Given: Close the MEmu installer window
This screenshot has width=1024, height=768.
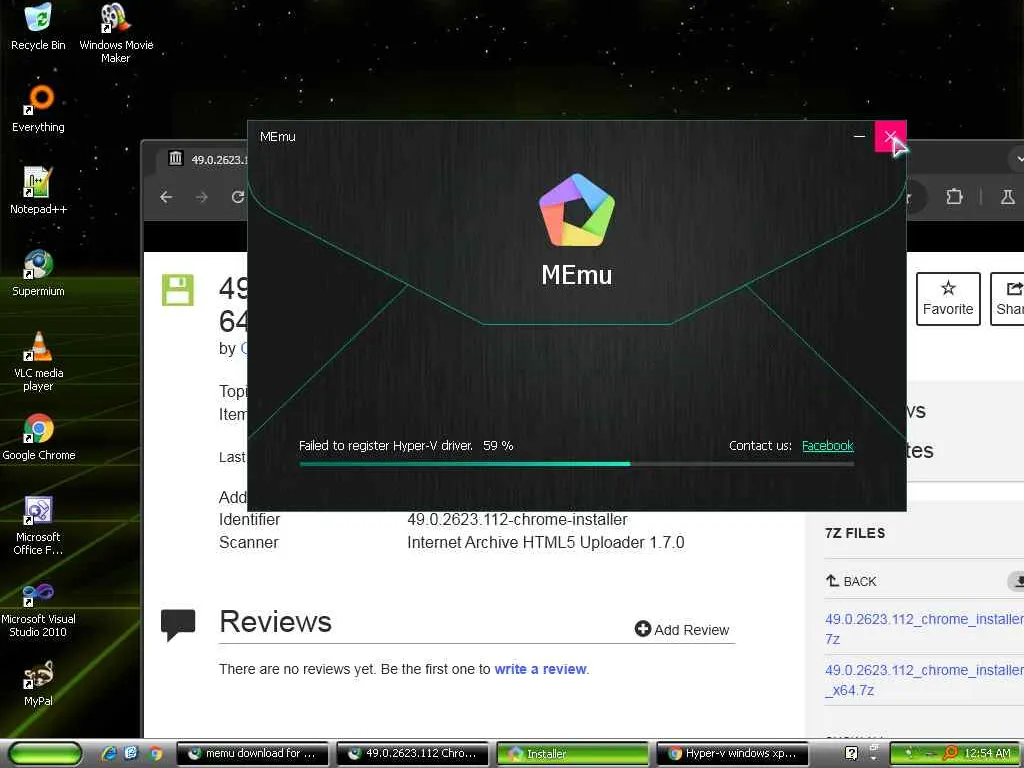Looking at the screenshot, I should (x=891, y=136).
